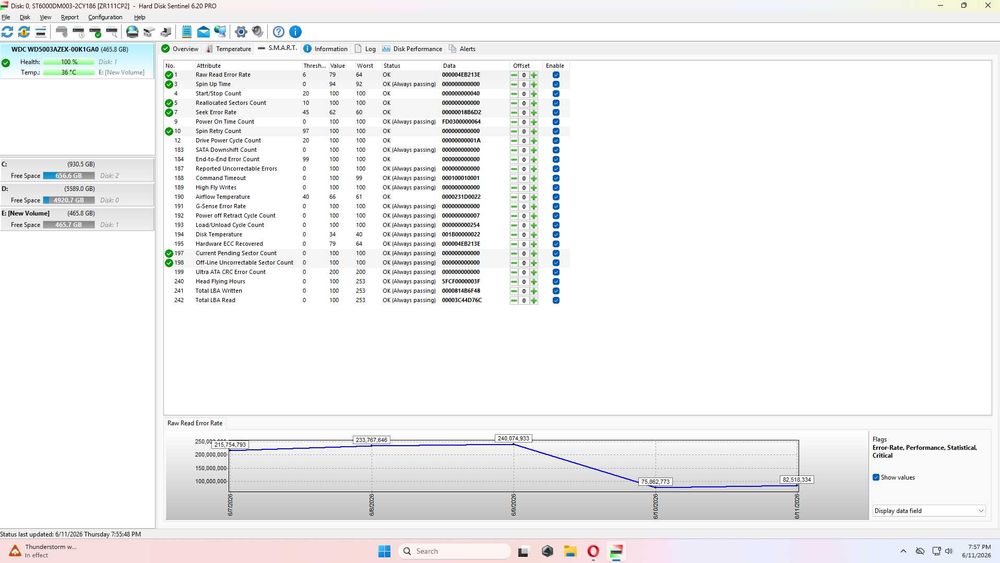Switch to the Temperature tab

click(x=228, y=48)
